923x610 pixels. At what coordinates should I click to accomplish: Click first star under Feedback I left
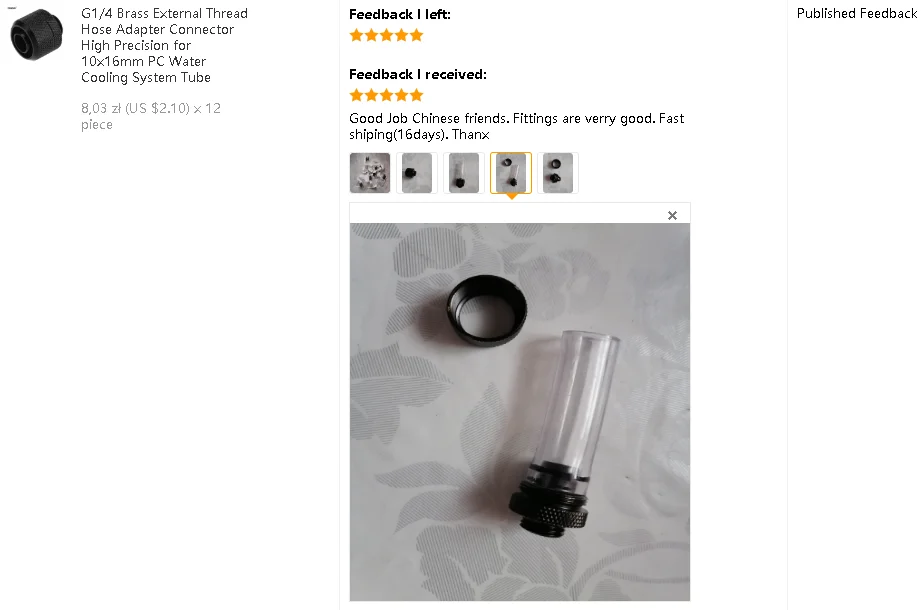click(356, 35)
